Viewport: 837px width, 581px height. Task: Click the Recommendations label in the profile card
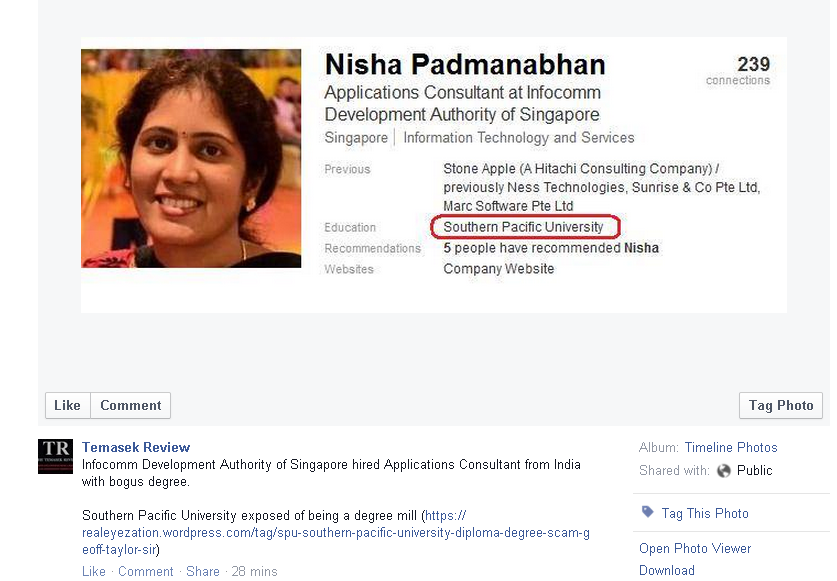(373, 248)
